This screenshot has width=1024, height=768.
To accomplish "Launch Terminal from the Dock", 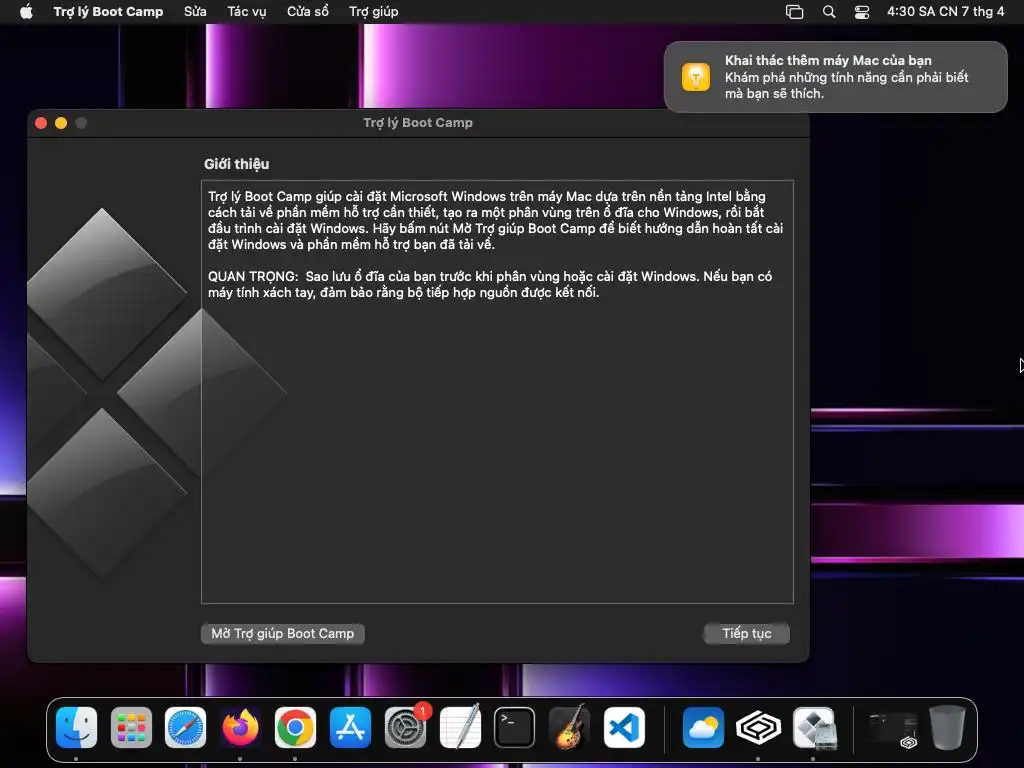I will tap(515, 728).
